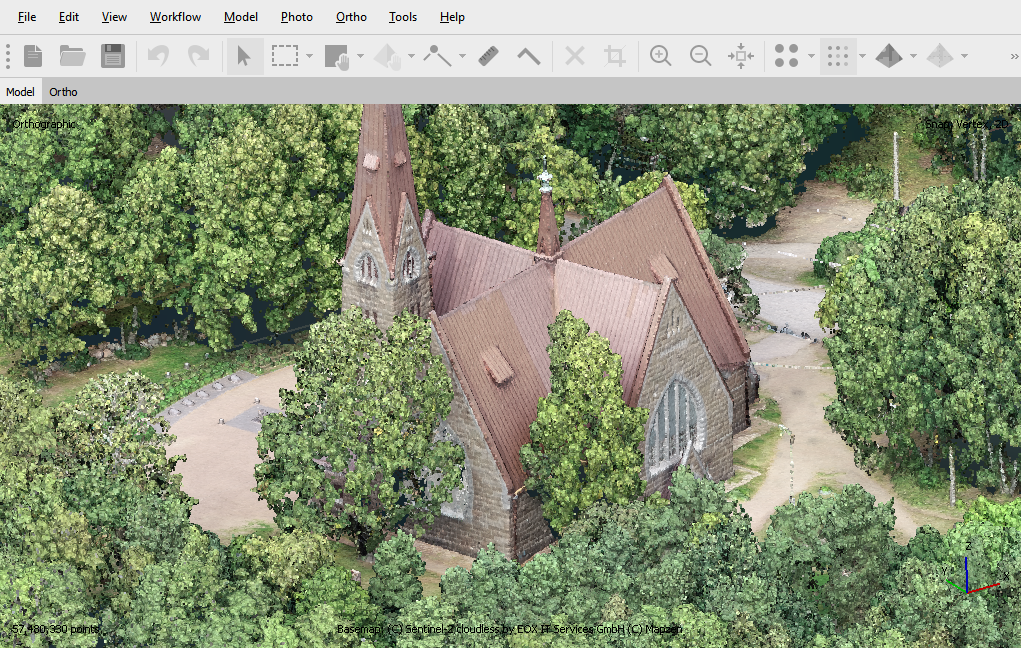
Task: Select the Move Region tool
Action: [337, 57]
